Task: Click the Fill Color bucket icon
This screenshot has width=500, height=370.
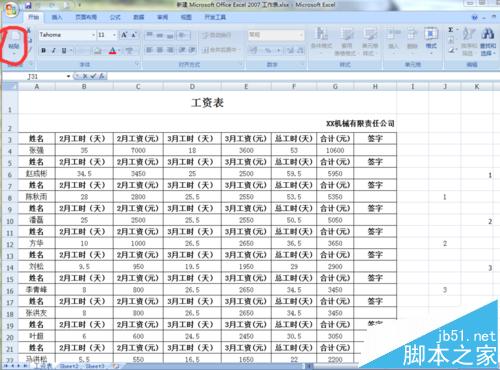Action: 97,51
